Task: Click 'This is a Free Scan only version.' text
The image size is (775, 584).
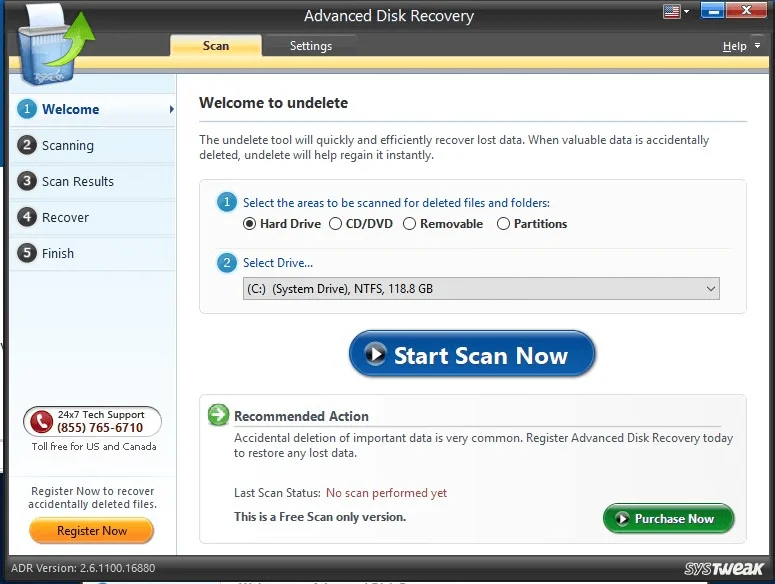Action: [320, 517]
